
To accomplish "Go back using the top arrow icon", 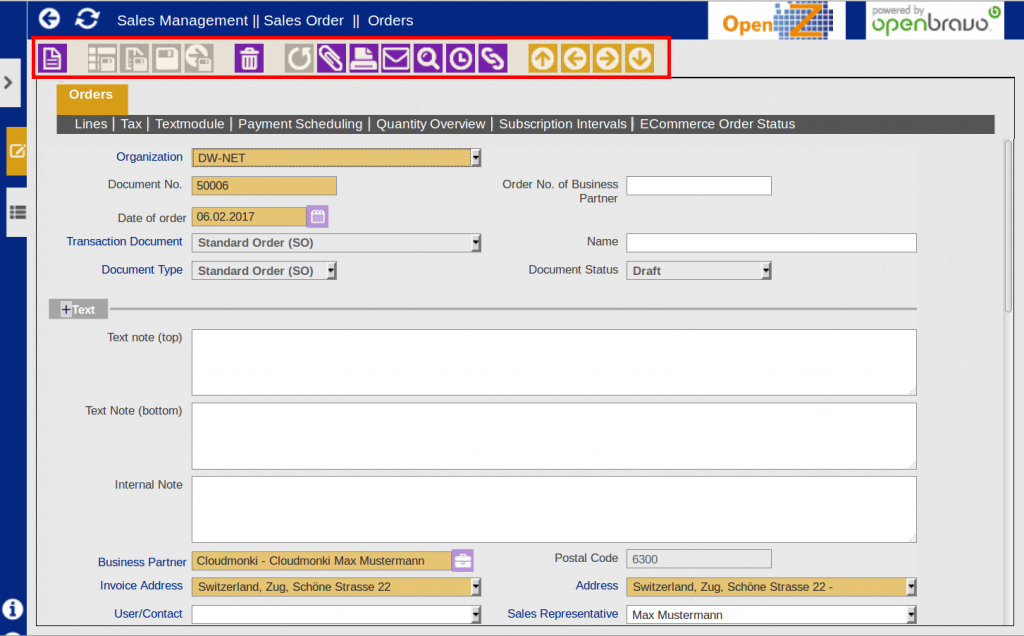I will (49, 19).
